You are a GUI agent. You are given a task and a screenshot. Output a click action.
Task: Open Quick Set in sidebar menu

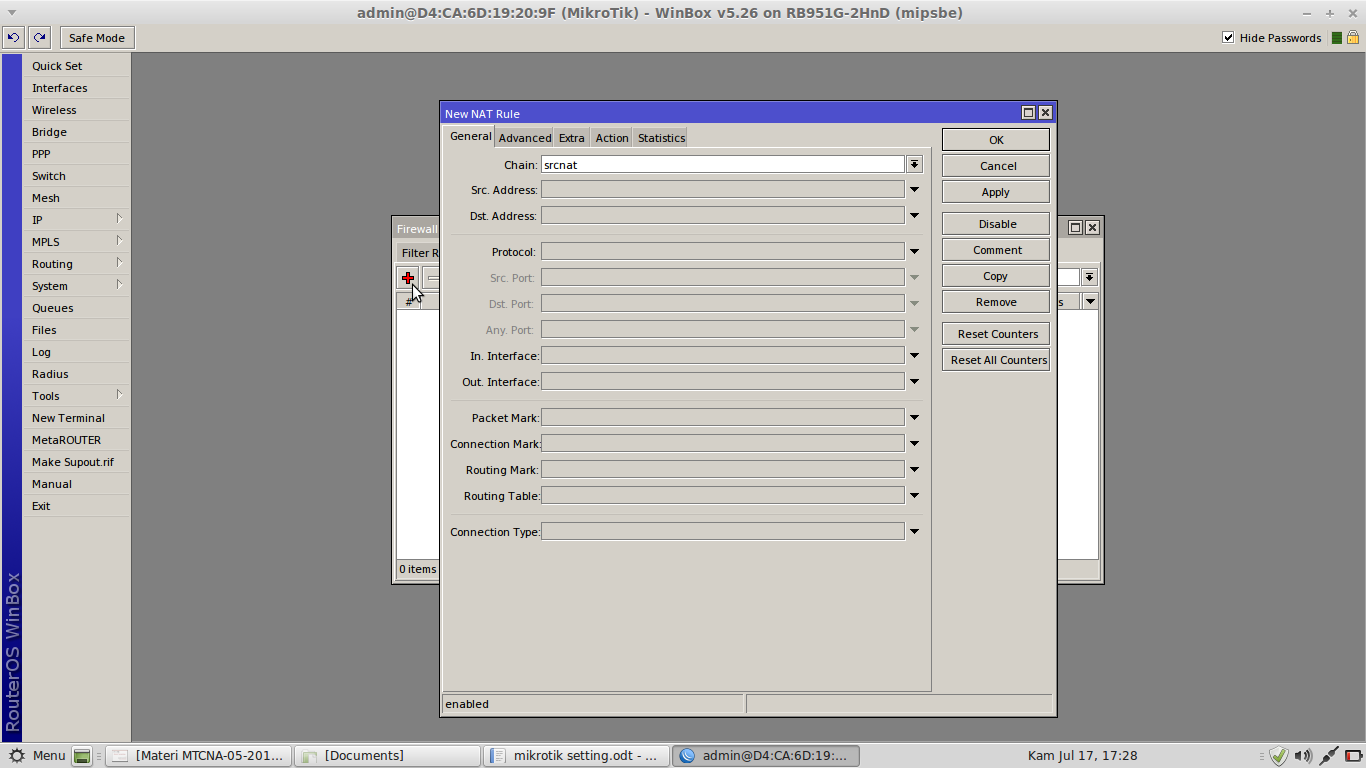pyautogui.click(x=77, y=66)
